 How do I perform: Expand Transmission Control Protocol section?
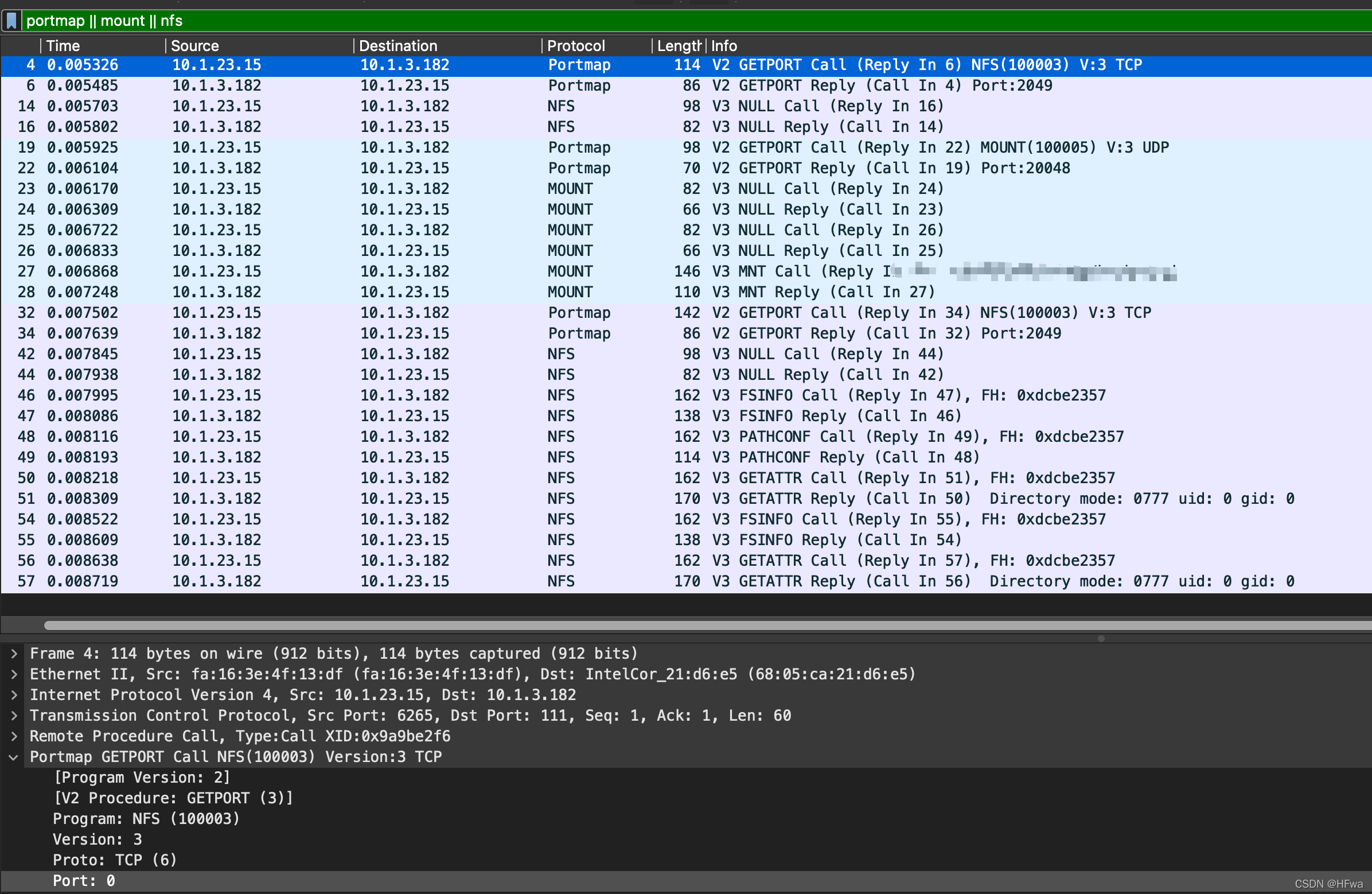(14, 716)
